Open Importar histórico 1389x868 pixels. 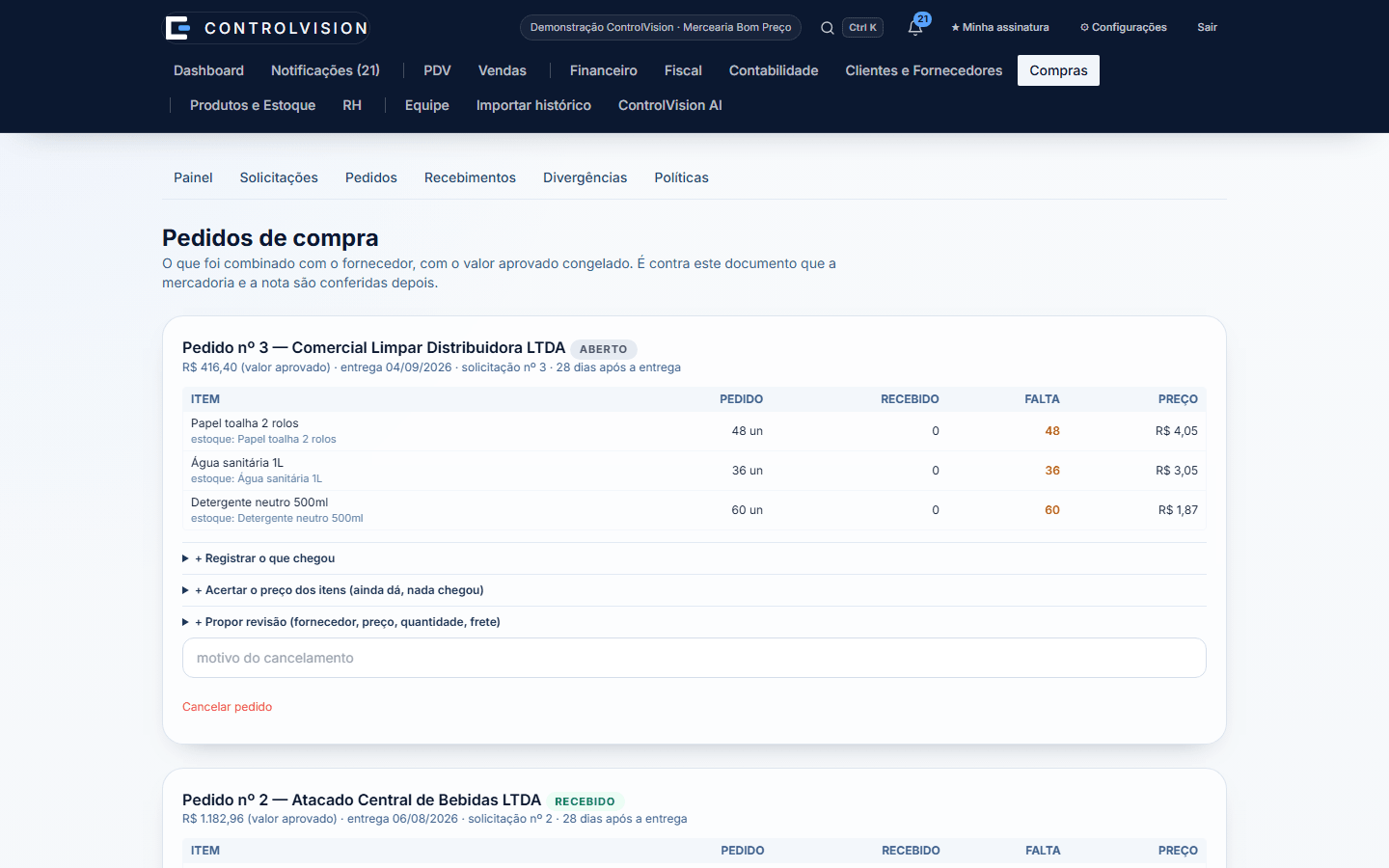[533, 105]
